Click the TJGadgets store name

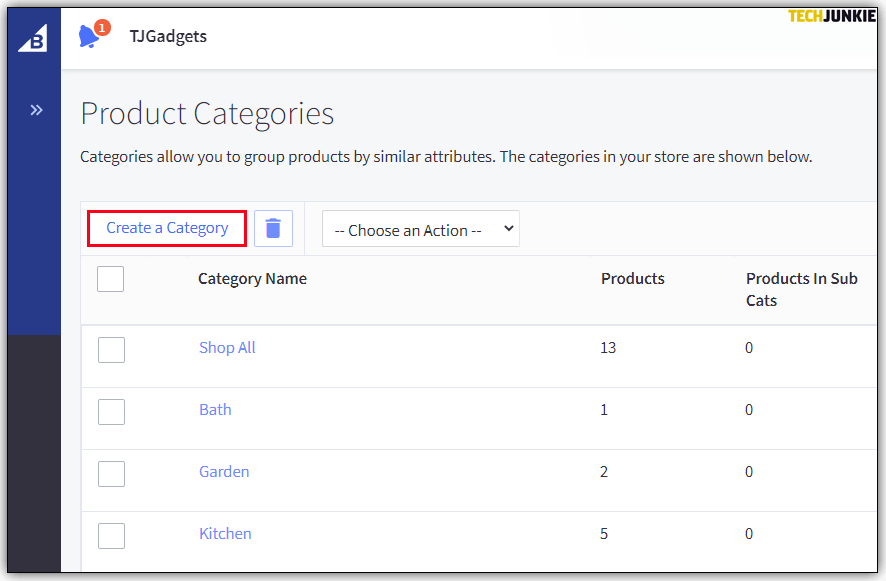(168, 37)
